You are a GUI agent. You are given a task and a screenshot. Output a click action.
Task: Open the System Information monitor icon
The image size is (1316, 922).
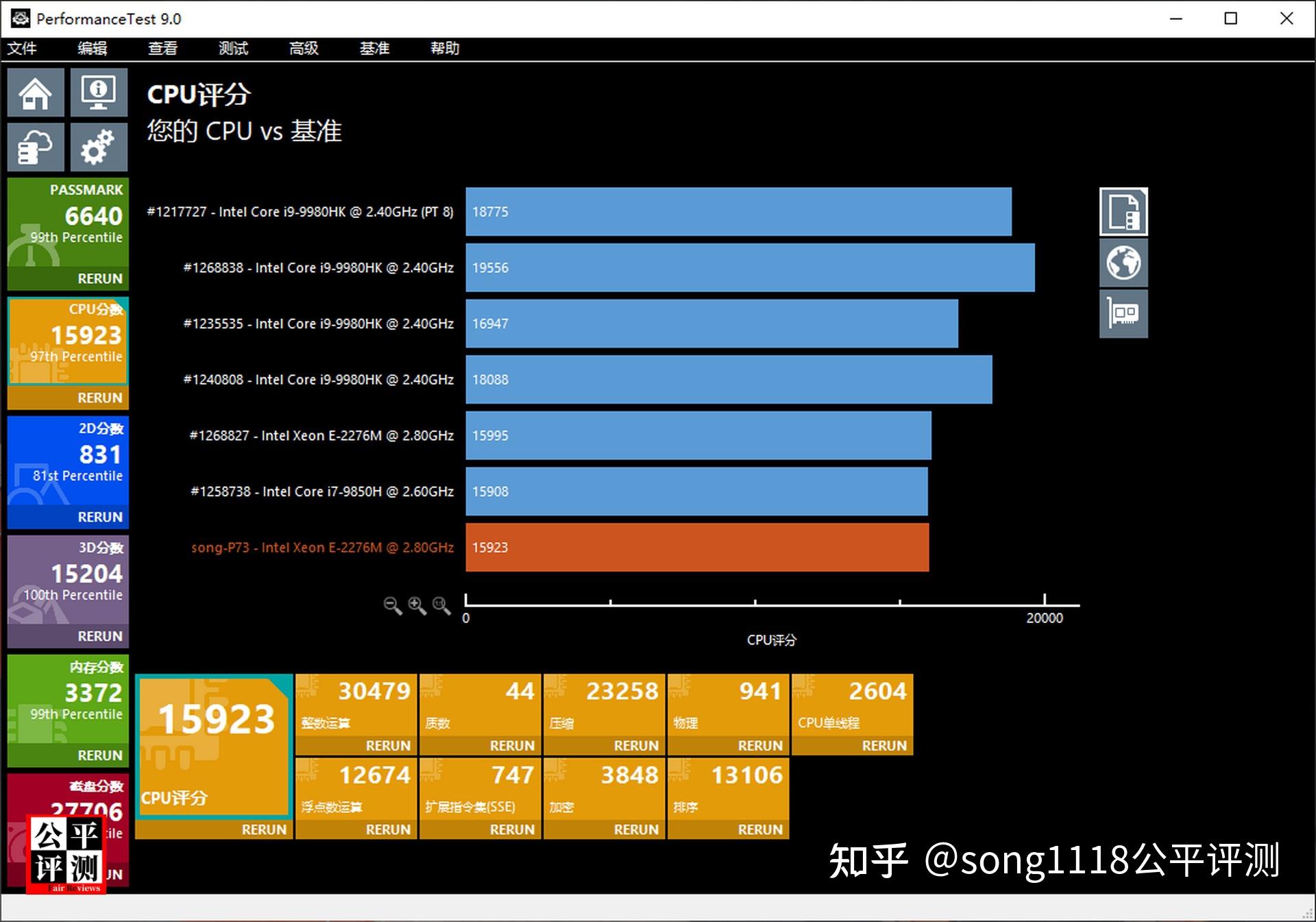99,93
